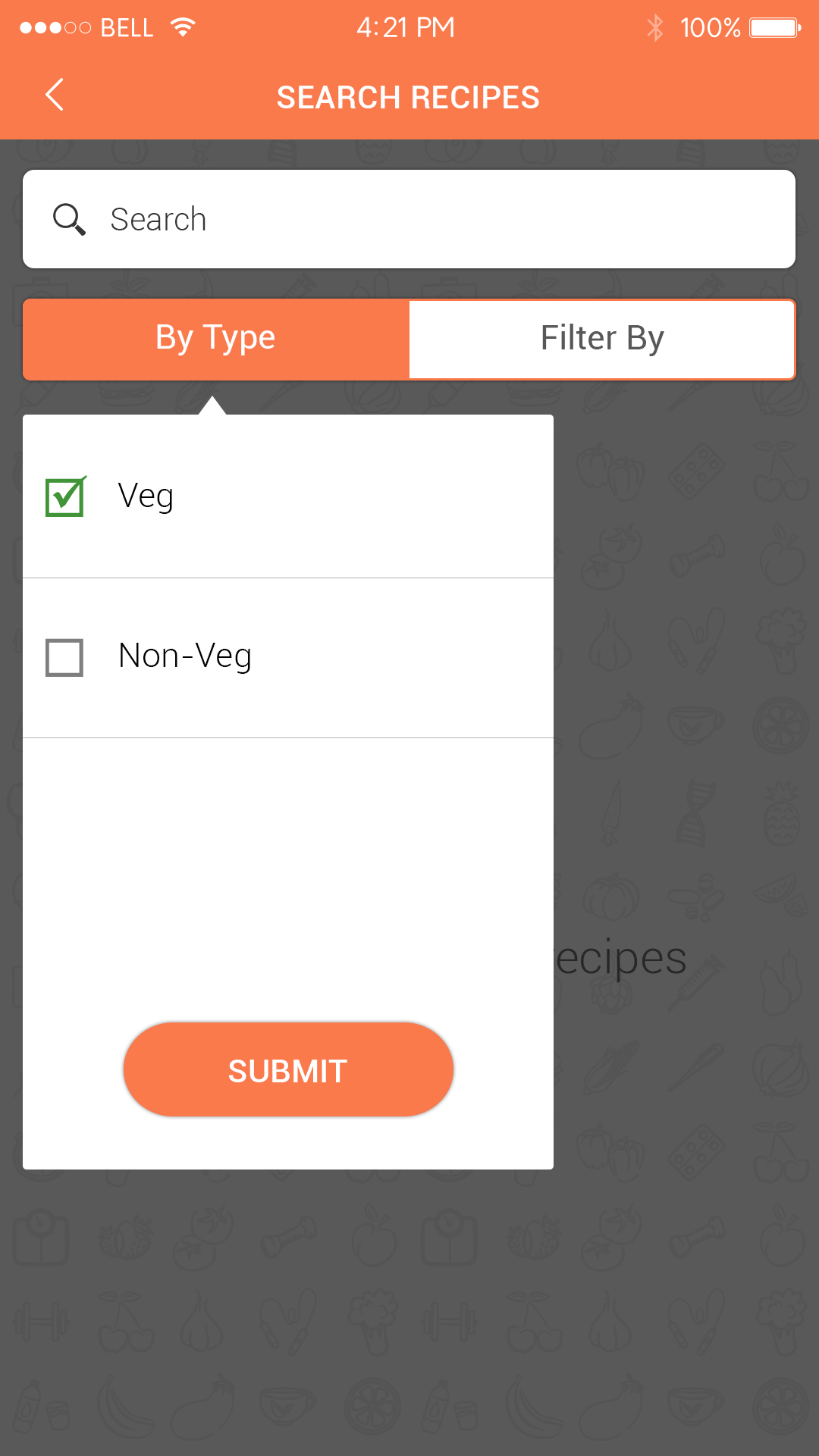Focus the Search text field
Screen dimensions: 819x1456
click(x=440, y=220)
